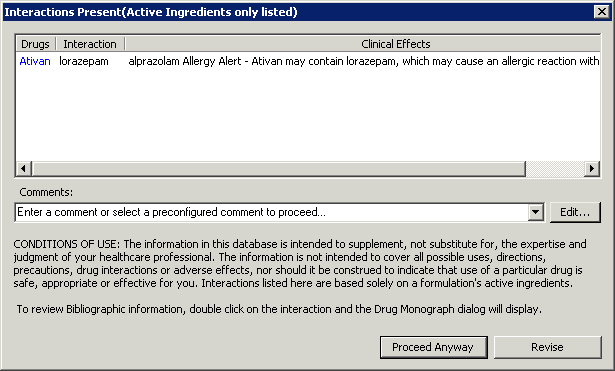Click the empty scrollbar track right of thumb
The image size is (615, 371).
click(x=555, y=169)
